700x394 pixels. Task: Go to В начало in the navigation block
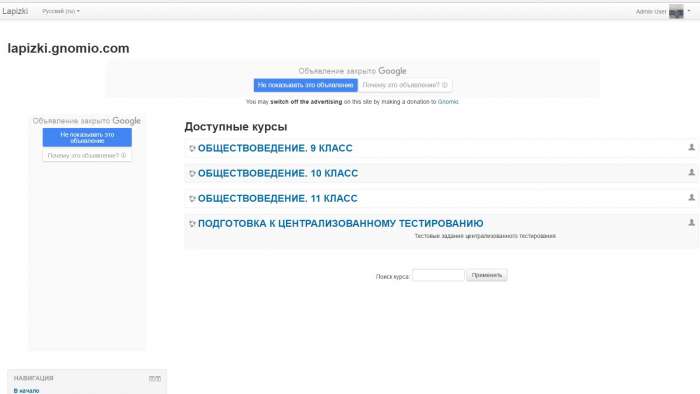click(x=26, y=390)
